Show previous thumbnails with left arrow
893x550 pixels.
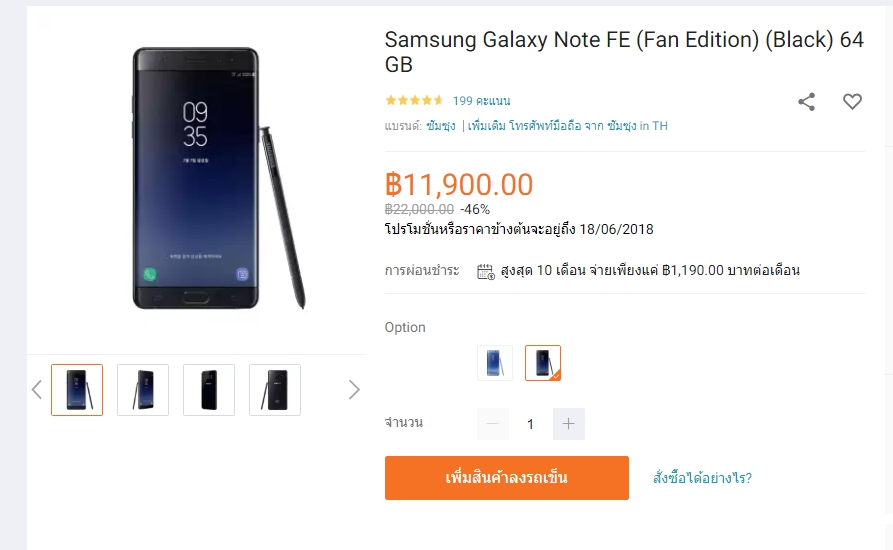[x=36, y=390]
